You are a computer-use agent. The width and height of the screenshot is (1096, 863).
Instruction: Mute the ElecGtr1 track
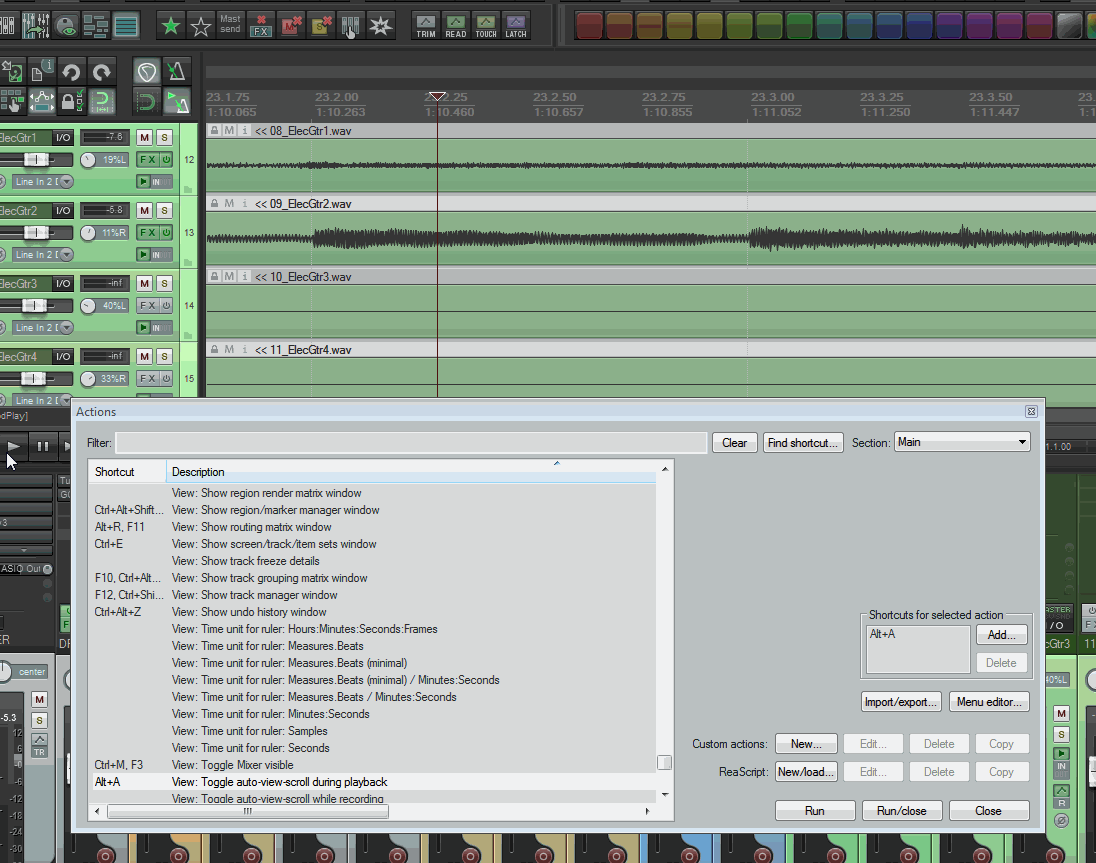click(144, 138)
